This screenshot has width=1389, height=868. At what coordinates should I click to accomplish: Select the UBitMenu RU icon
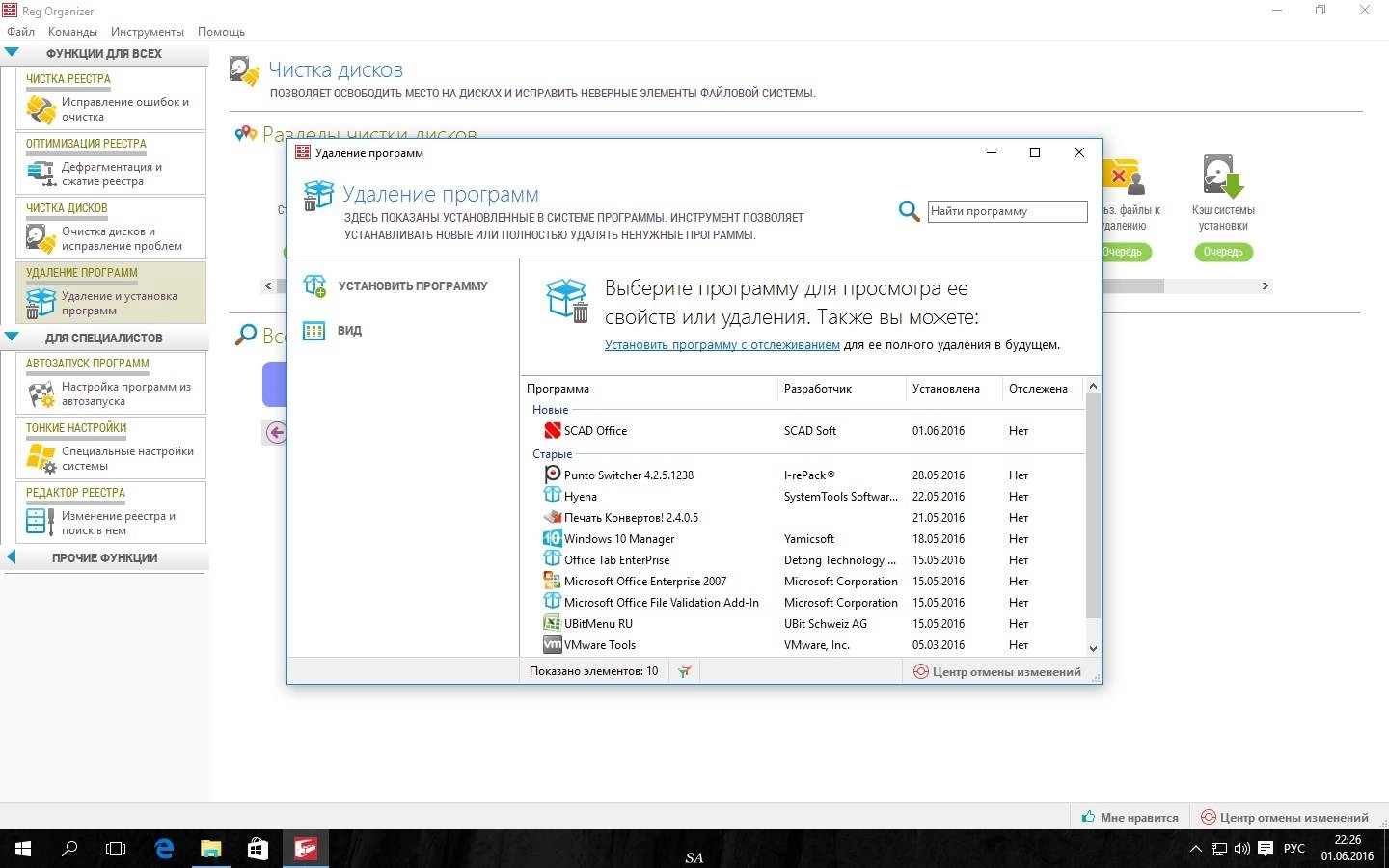tap(552, 623)
